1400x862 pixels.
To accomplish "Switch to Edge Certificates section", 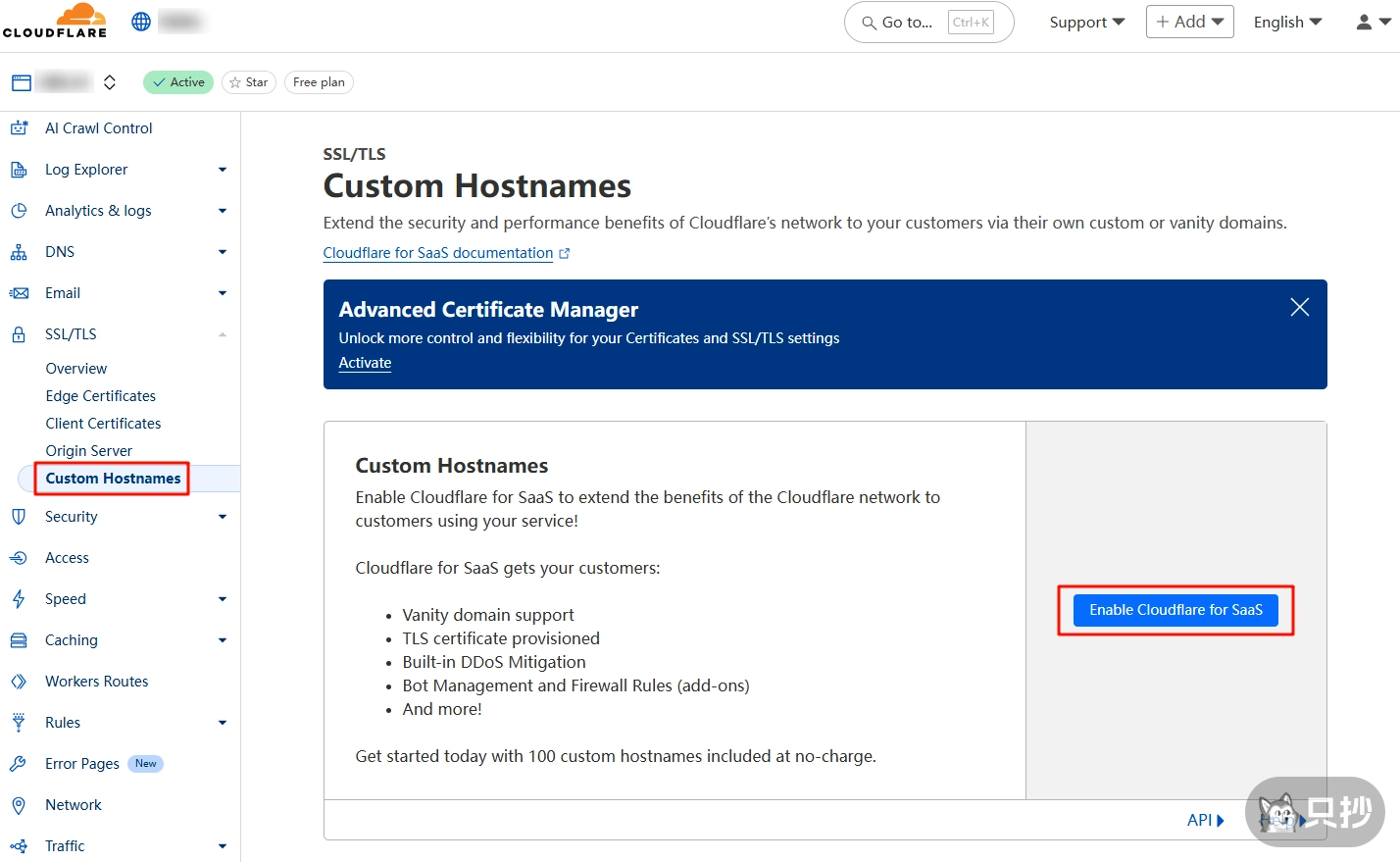I will tap(100, 395).
